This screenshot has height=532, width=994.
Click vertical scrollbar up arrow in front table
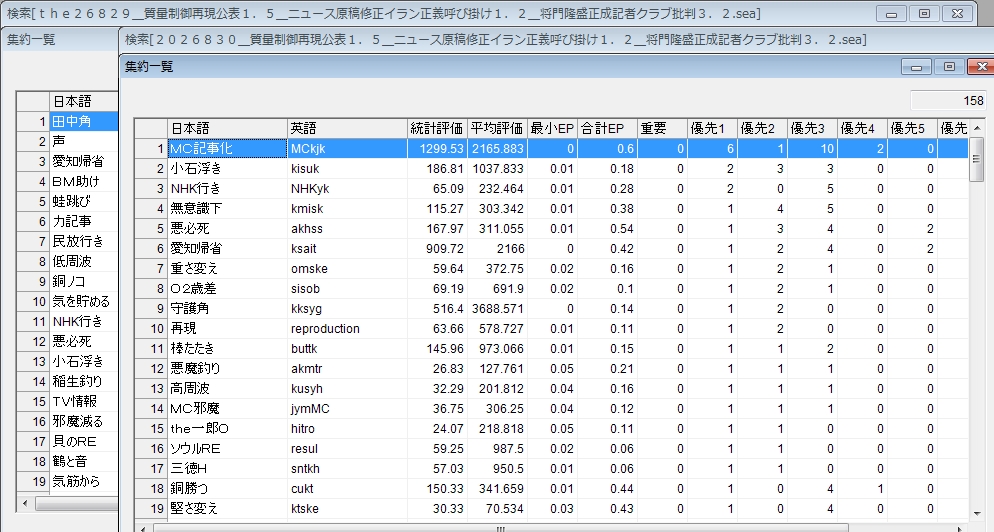point(976,128)
